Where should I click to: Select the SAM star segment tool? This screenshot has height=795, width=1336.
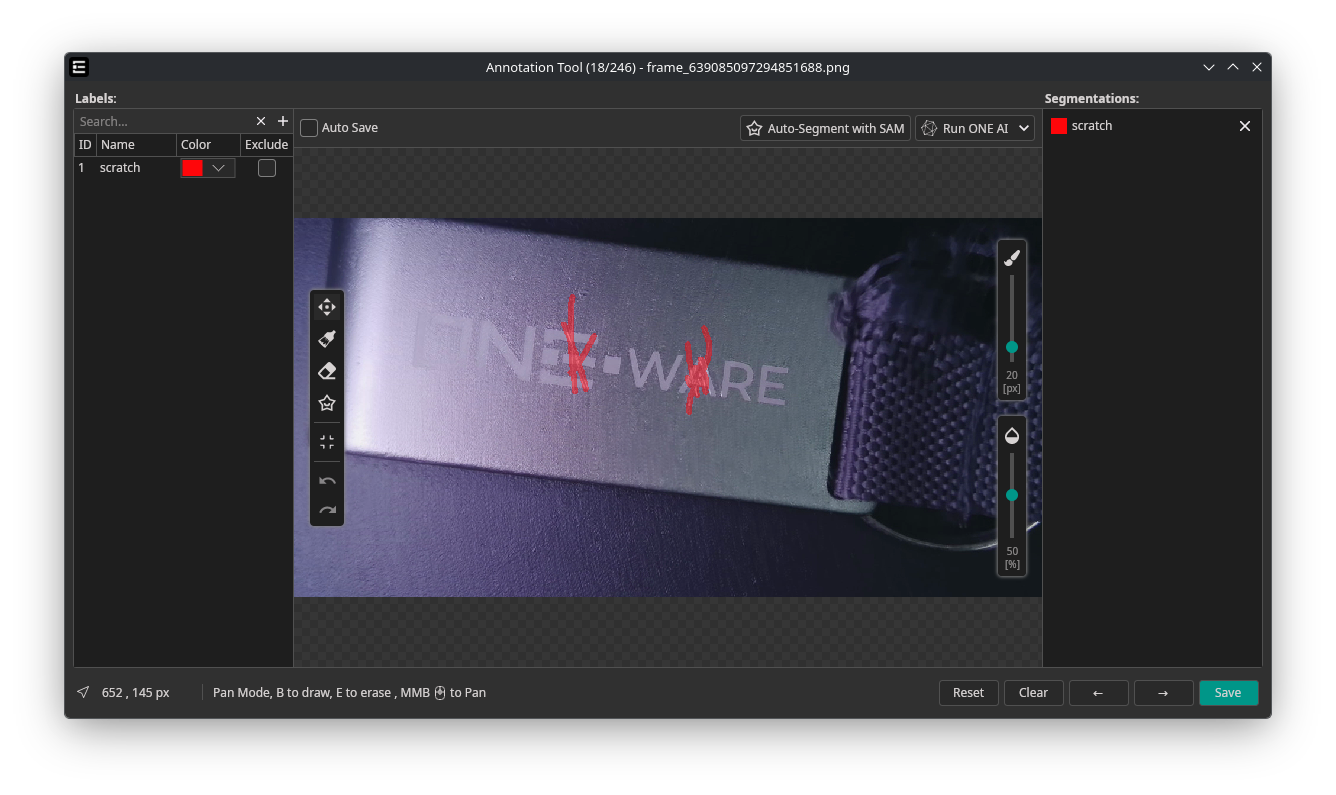pyautogui.click(x=327, y=403)
